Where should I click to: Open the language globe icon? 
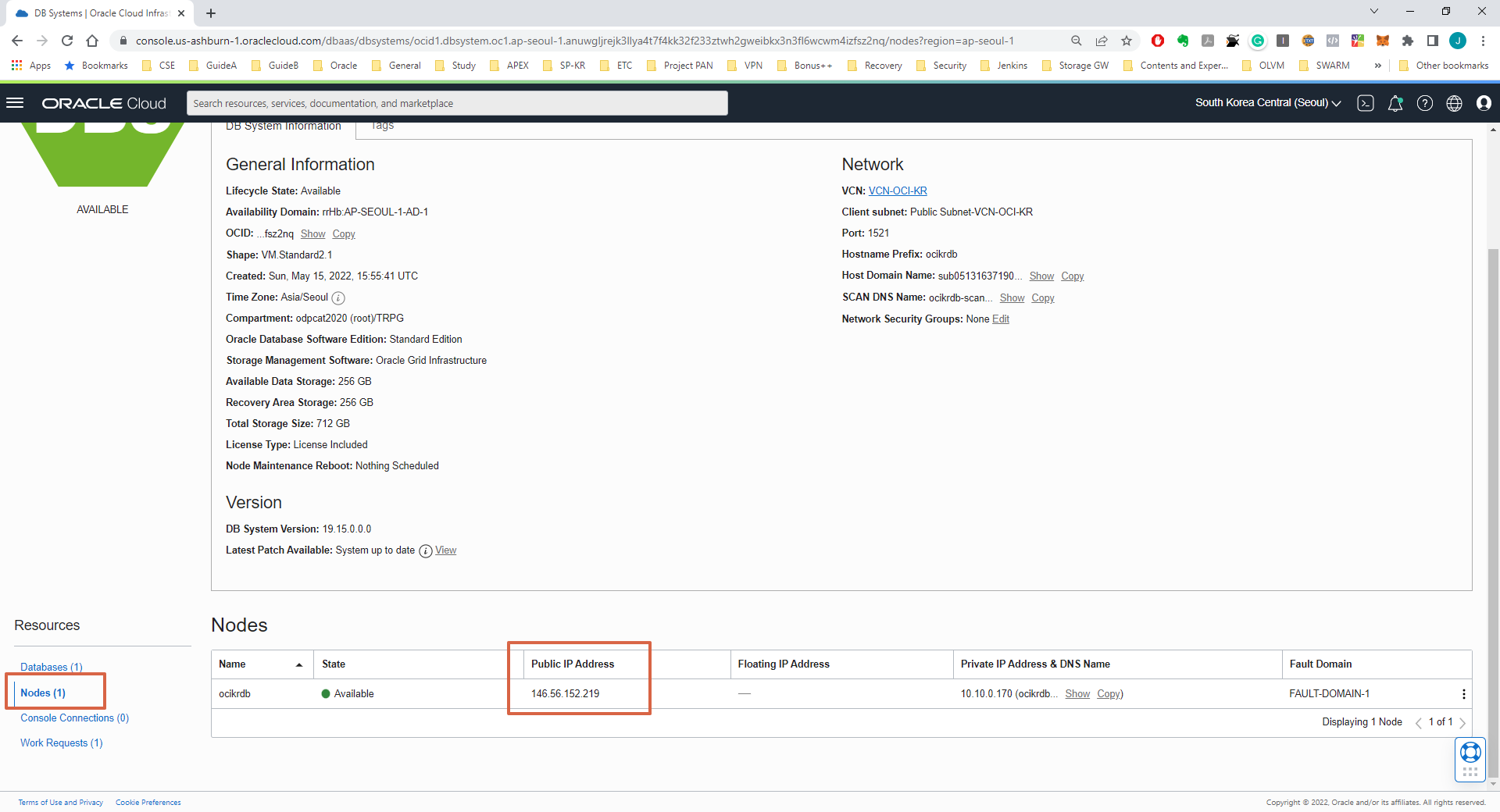point(1454,103)
